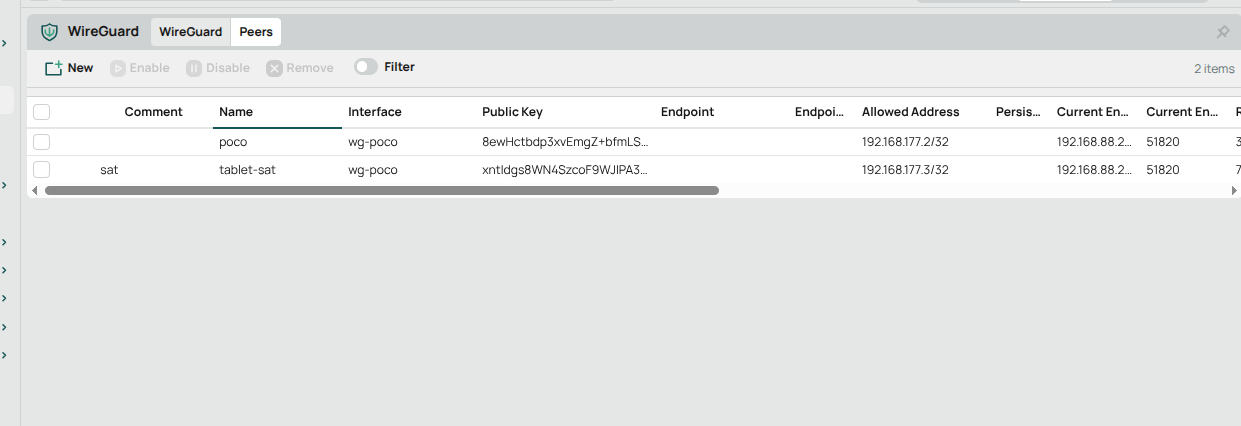
Task: Check the poco peer row checkbox
Action: [42, 142]
